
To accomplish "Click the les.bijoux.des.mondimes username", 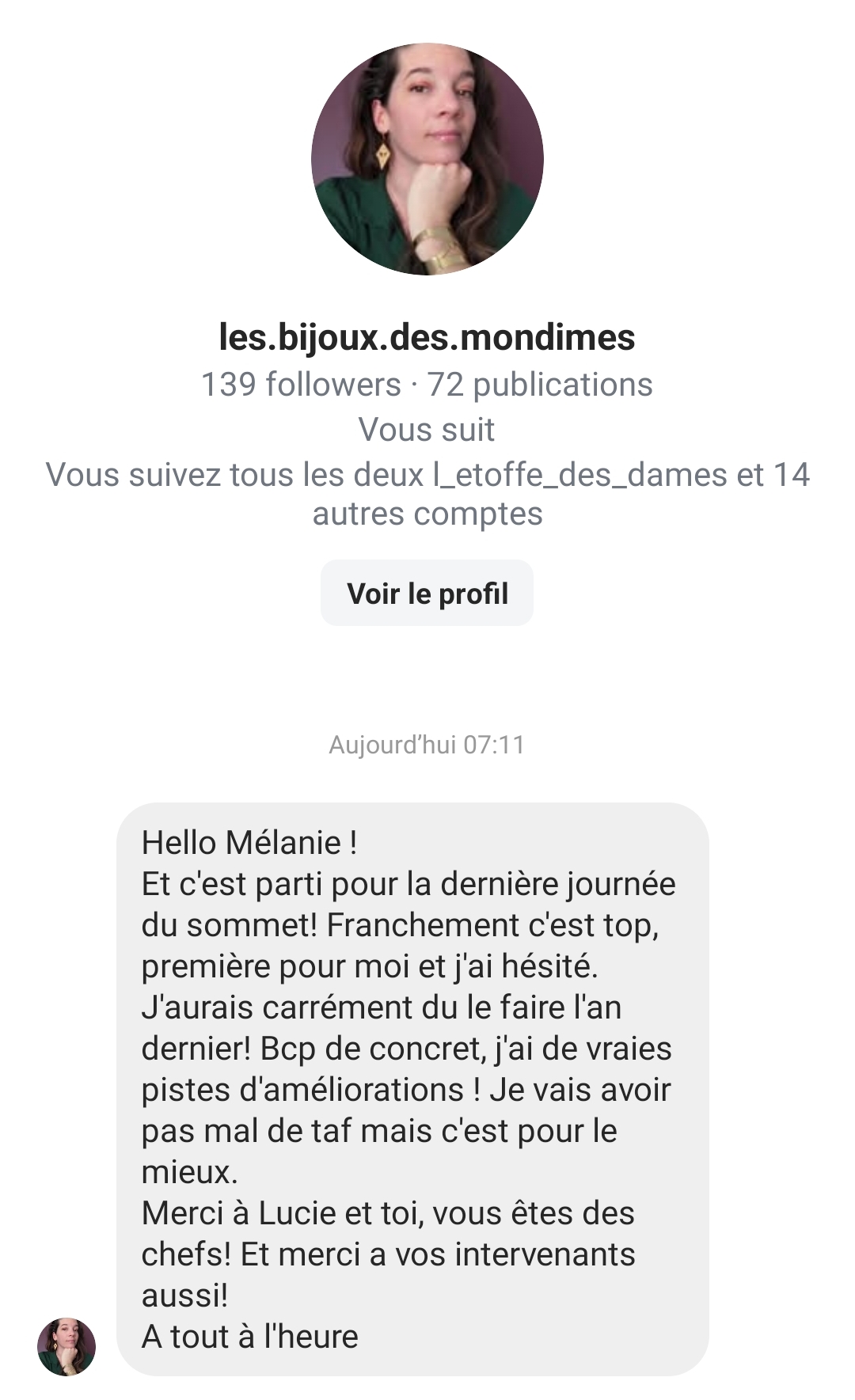I will click(427, 337).
